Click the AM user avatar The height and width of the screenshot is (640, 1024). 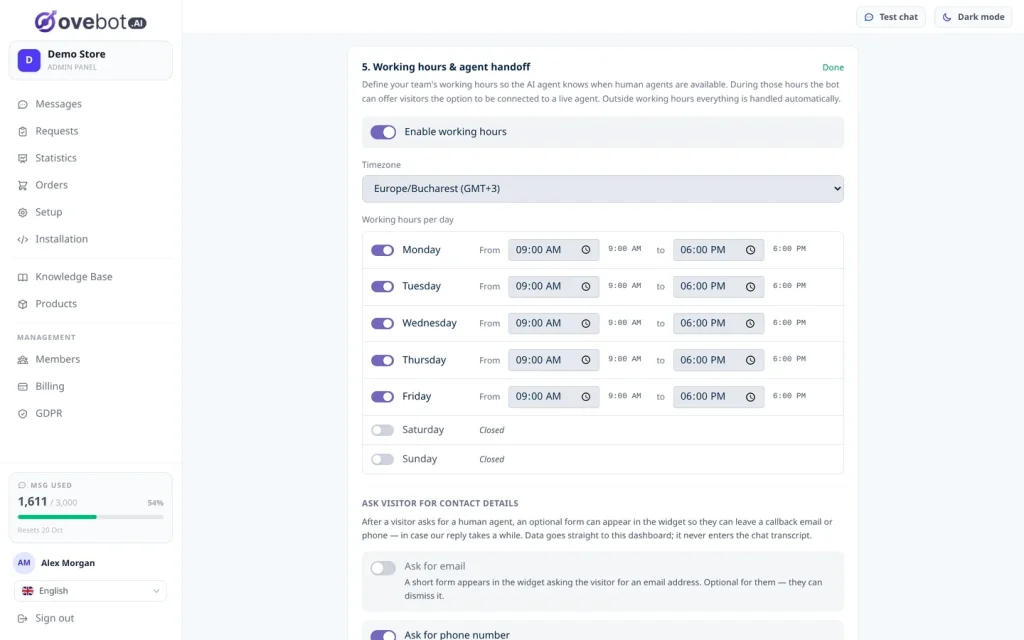[24, 563]
